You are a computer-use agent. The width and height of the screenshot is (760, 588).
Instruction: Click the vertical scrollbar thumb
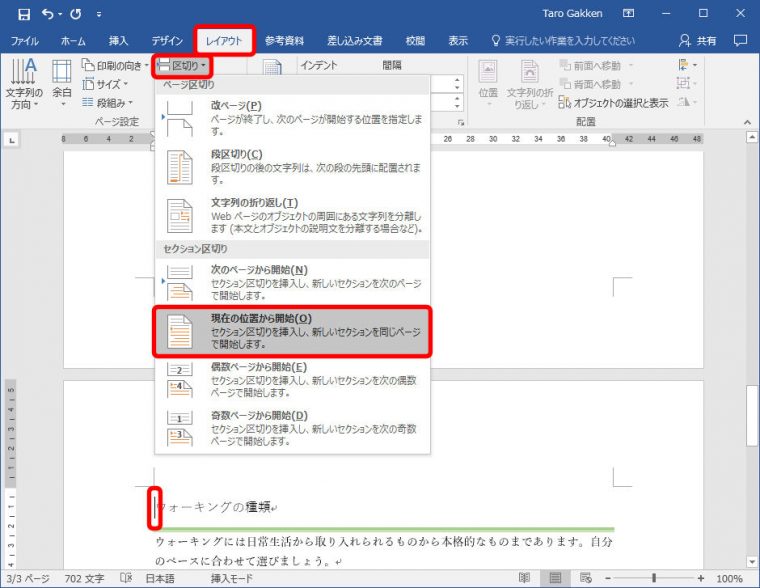pyautogui.click(x=751, y=416)
